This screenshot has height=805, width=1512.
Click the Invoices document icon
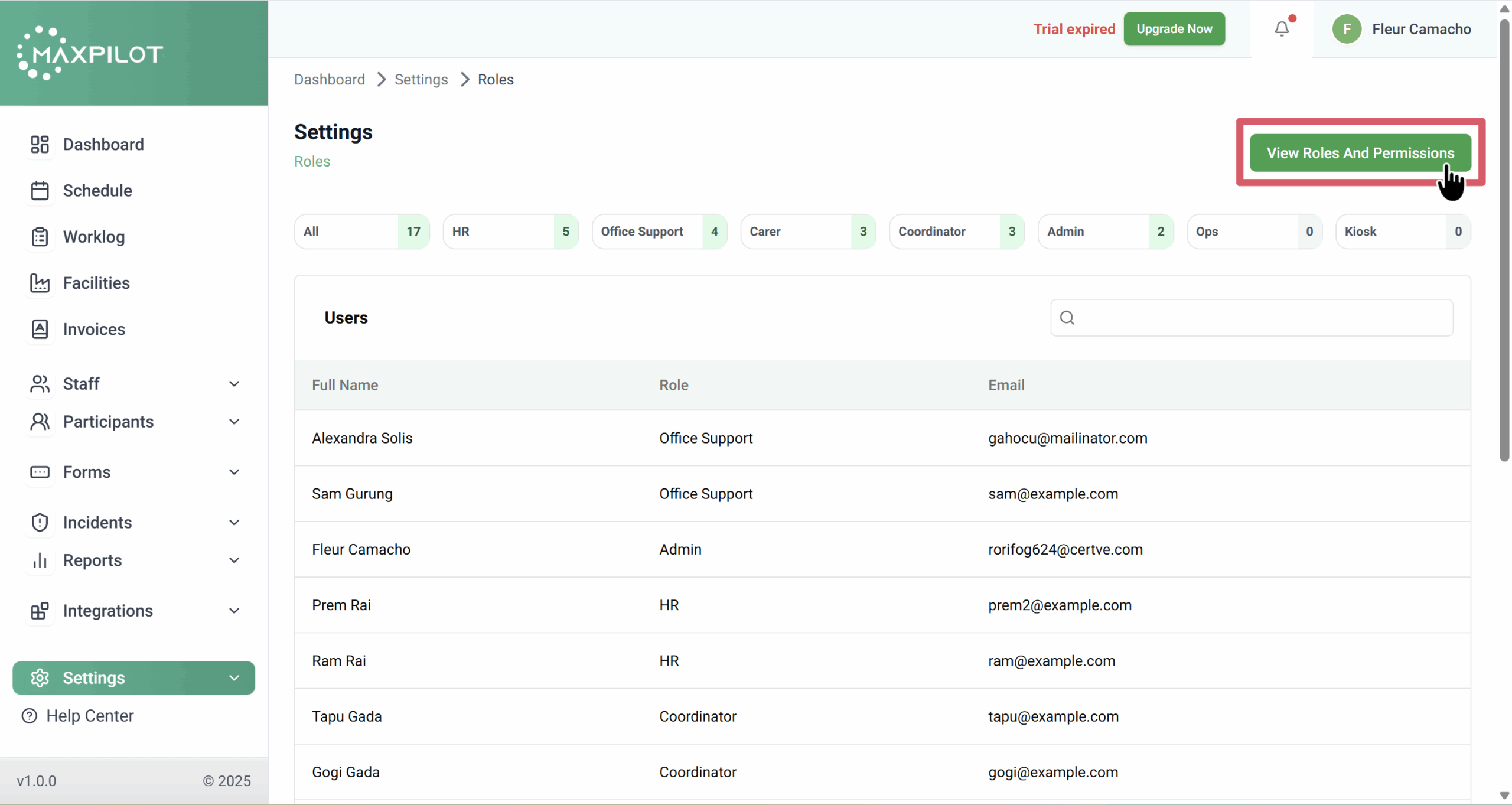click(x=40, y=329)
